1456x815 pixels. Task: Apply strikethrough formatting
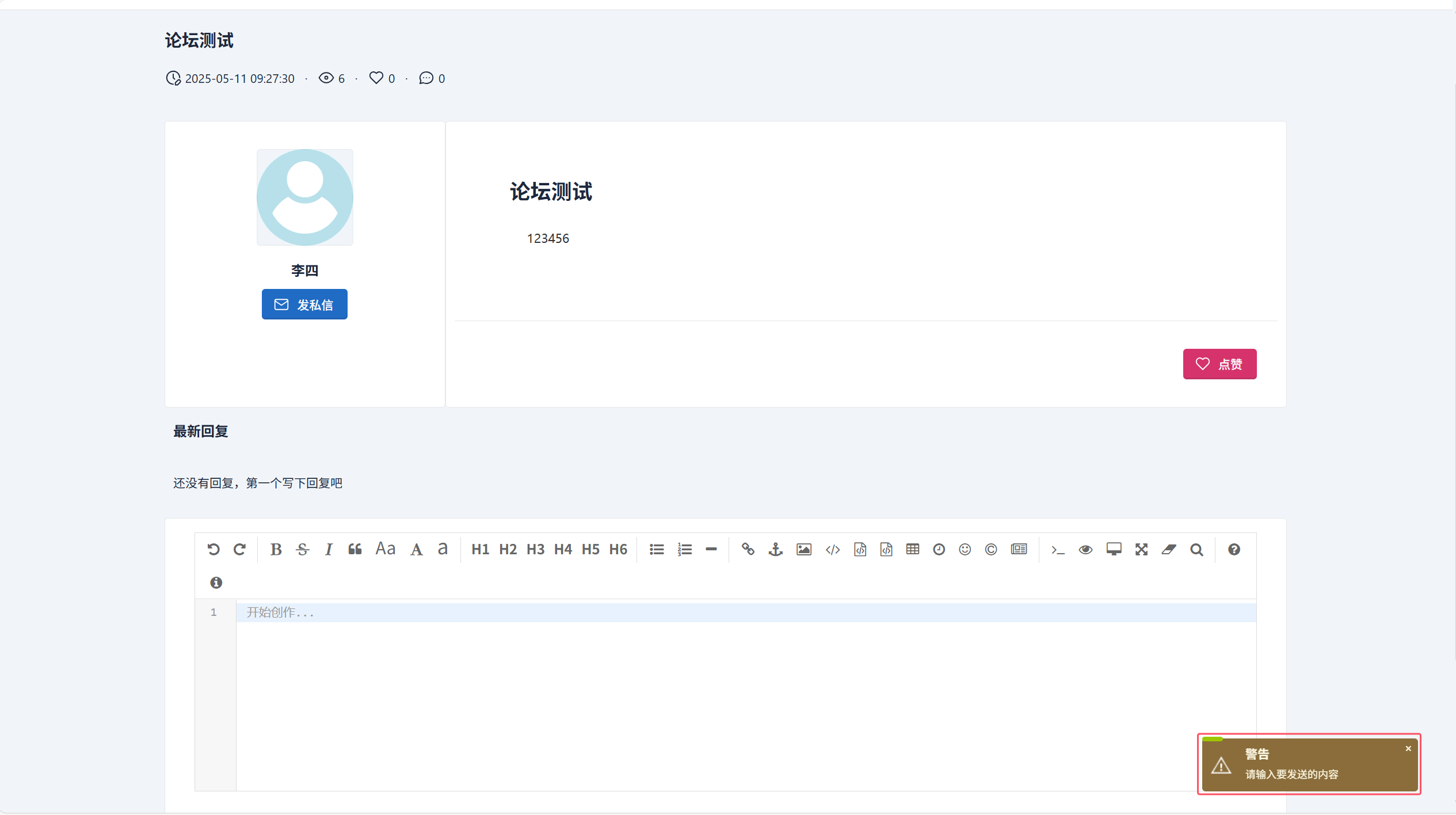click(x=303, y=550)
